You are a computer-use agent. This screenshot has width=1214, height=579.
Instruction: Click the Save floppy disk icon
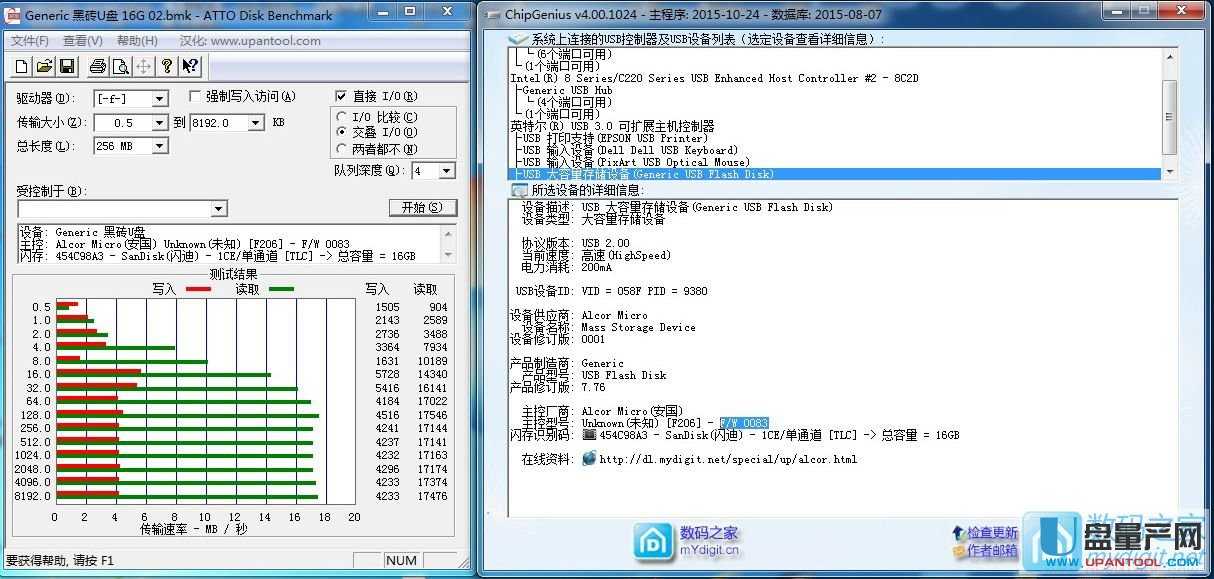(x=67, y=67)
